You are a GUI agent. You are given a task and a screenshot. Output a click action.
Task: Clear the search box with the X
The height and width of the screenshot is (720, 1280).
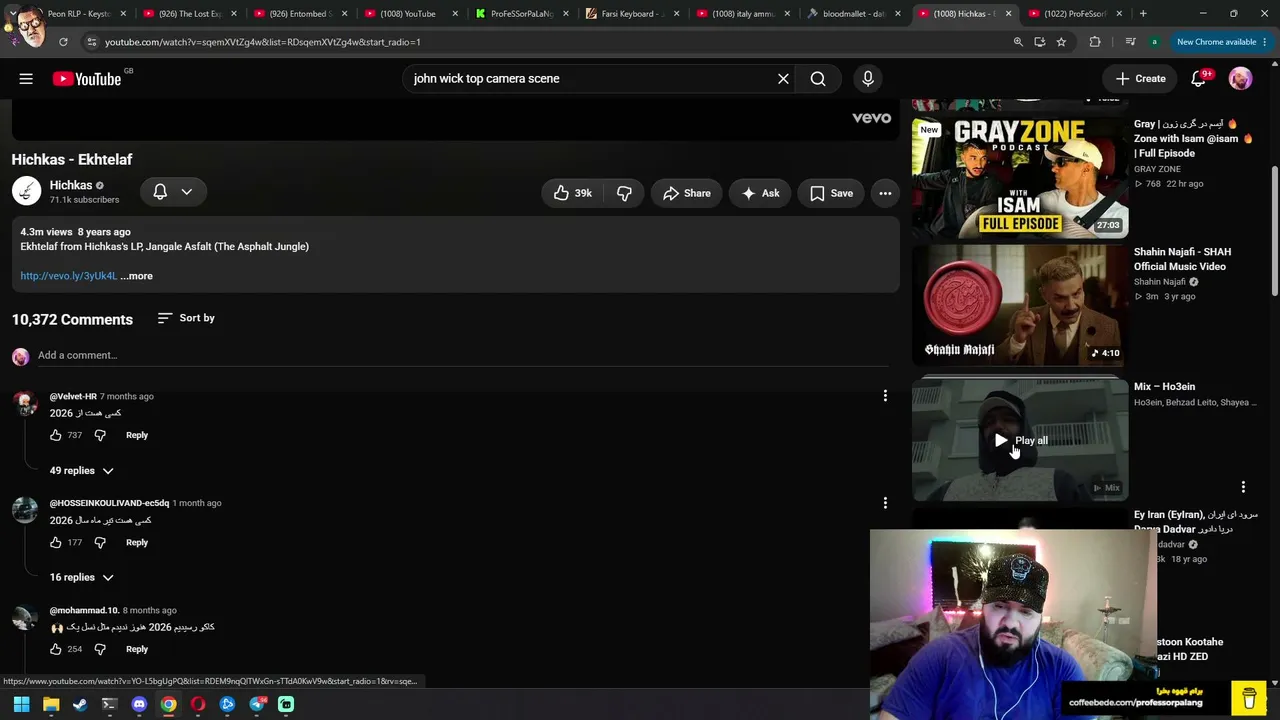click(783, 79)
